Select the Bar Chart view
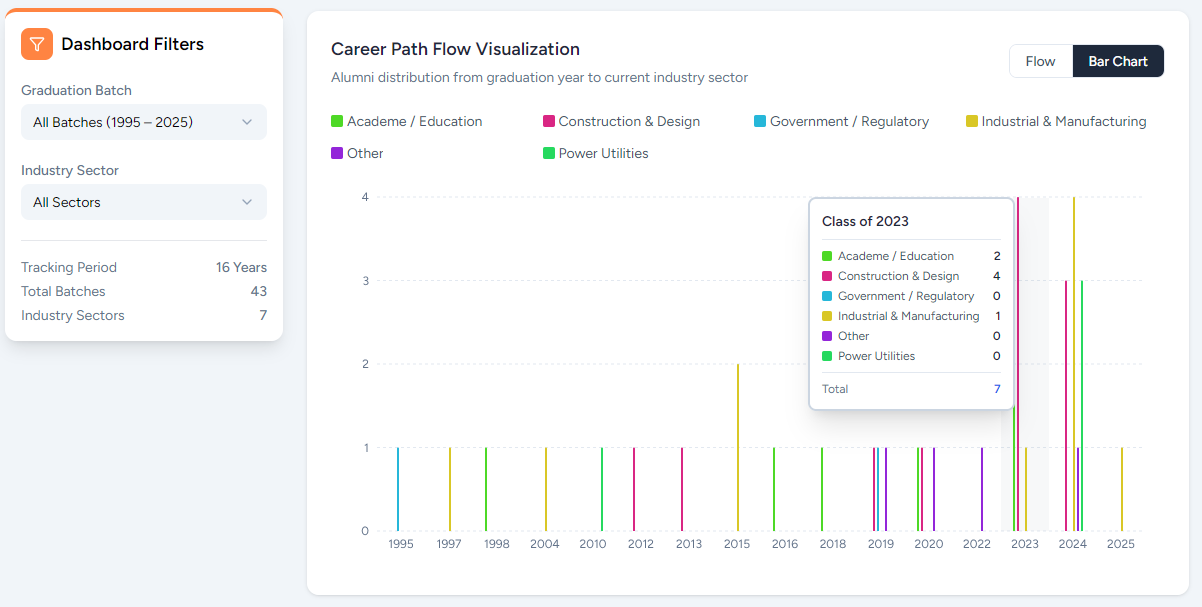 pyautogui.click(x=1117, y=61)
